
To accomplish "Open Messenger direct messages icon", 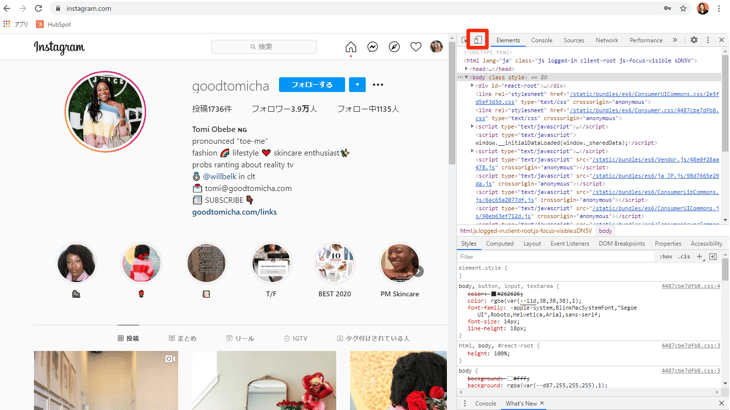I will point(372,47).
